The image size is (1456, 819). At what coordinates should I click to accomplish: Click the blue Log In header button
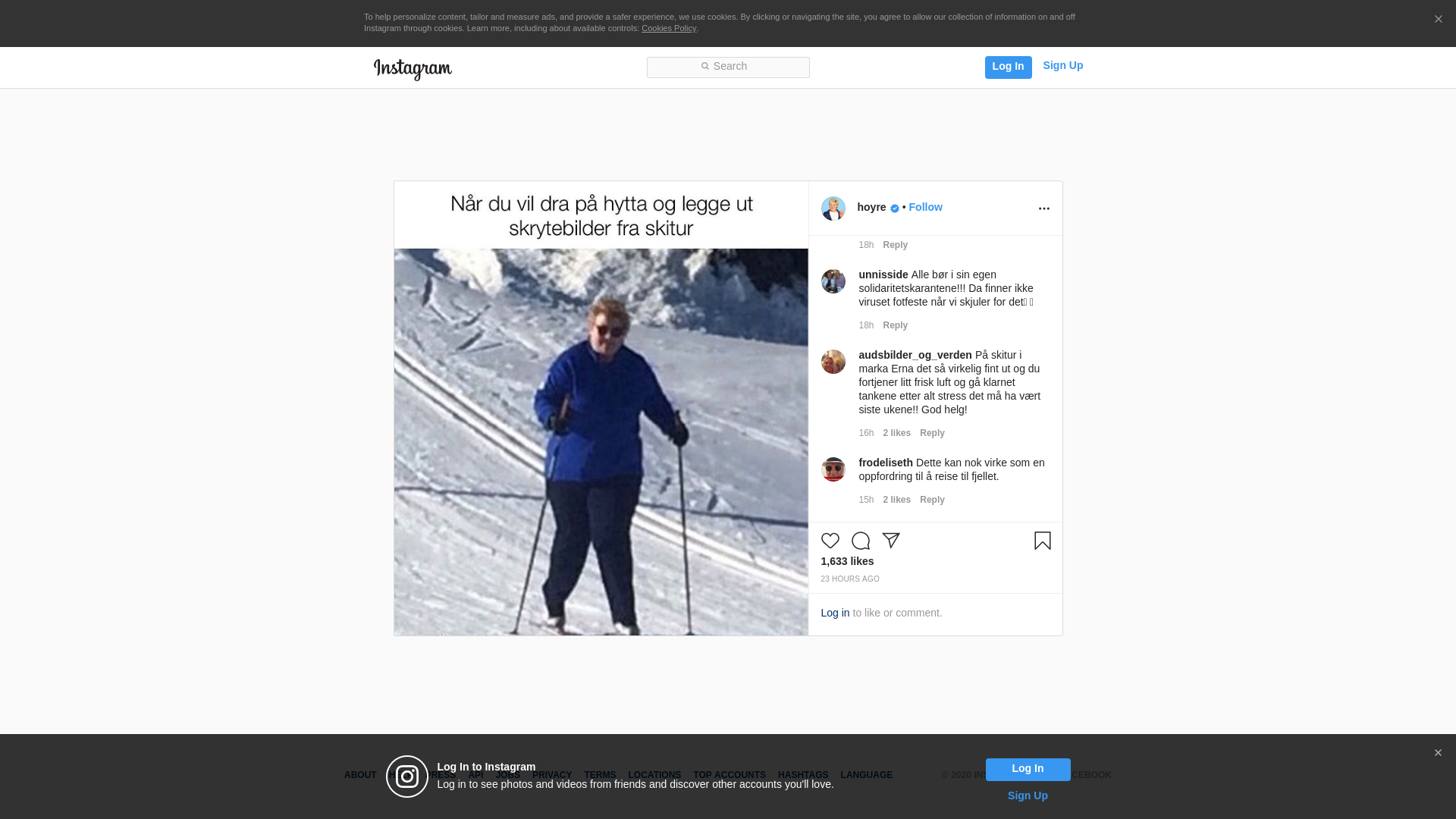pos(1008,67)
